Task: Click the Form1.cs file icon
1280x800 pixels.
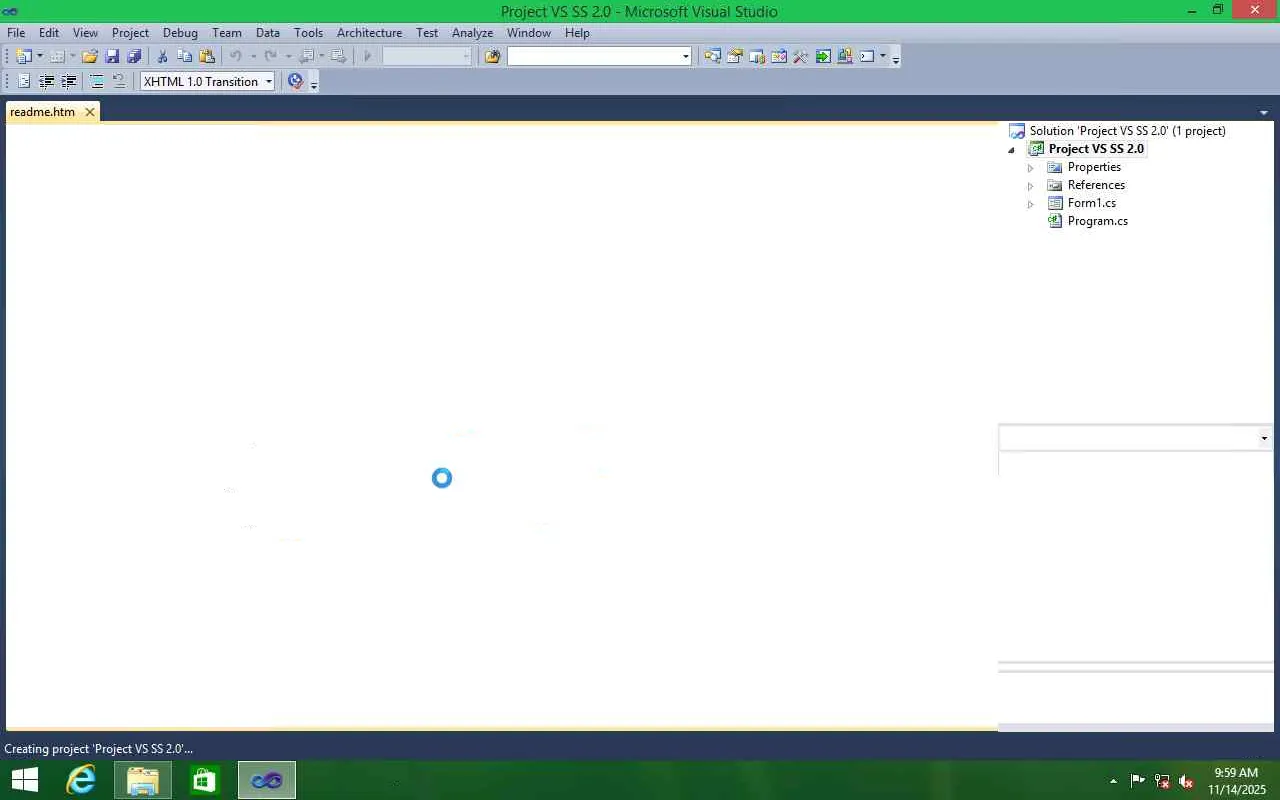Action: 1055,203
